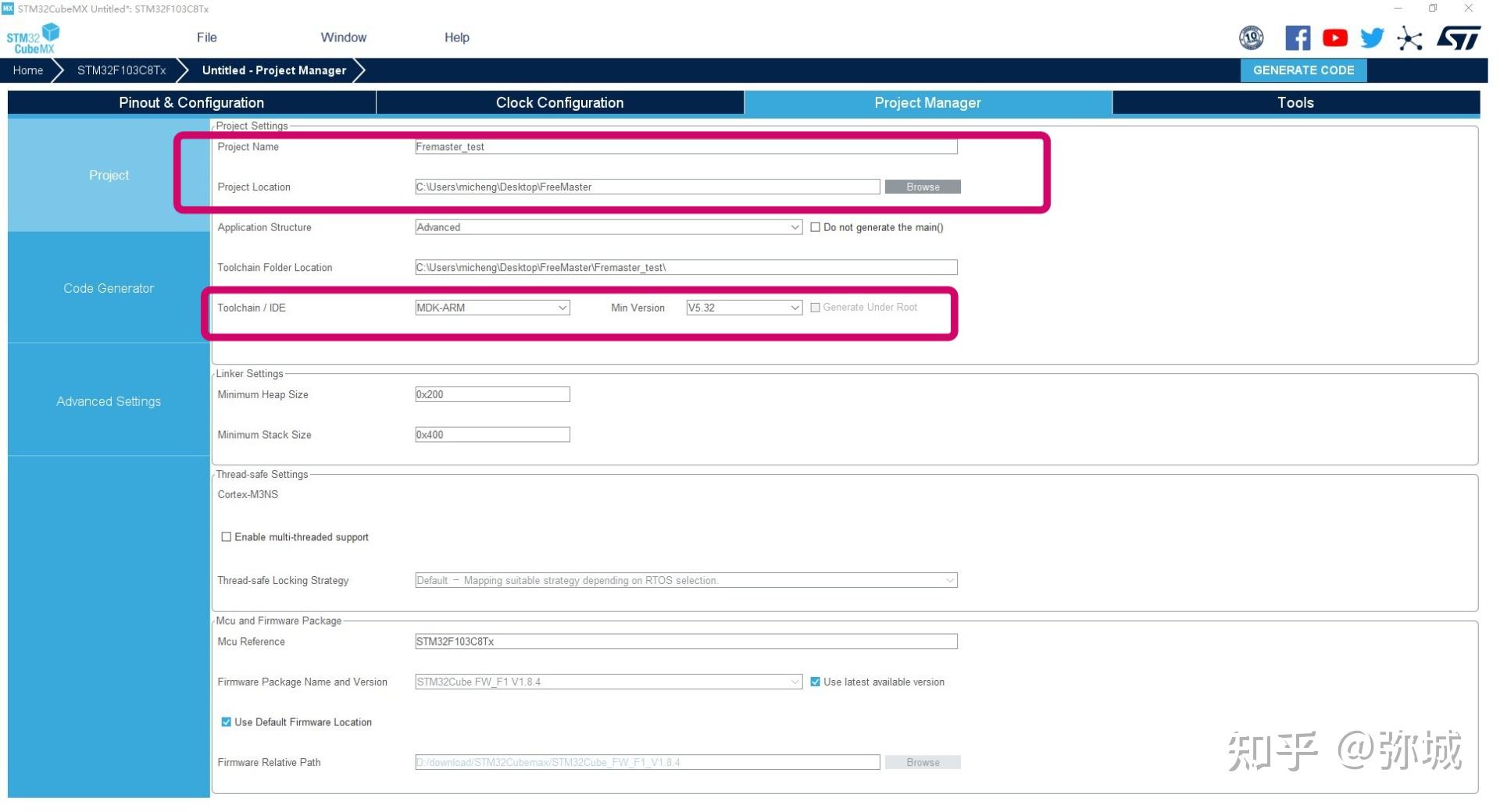
Task: Switch to the Tools tab
Action: 1295,102
